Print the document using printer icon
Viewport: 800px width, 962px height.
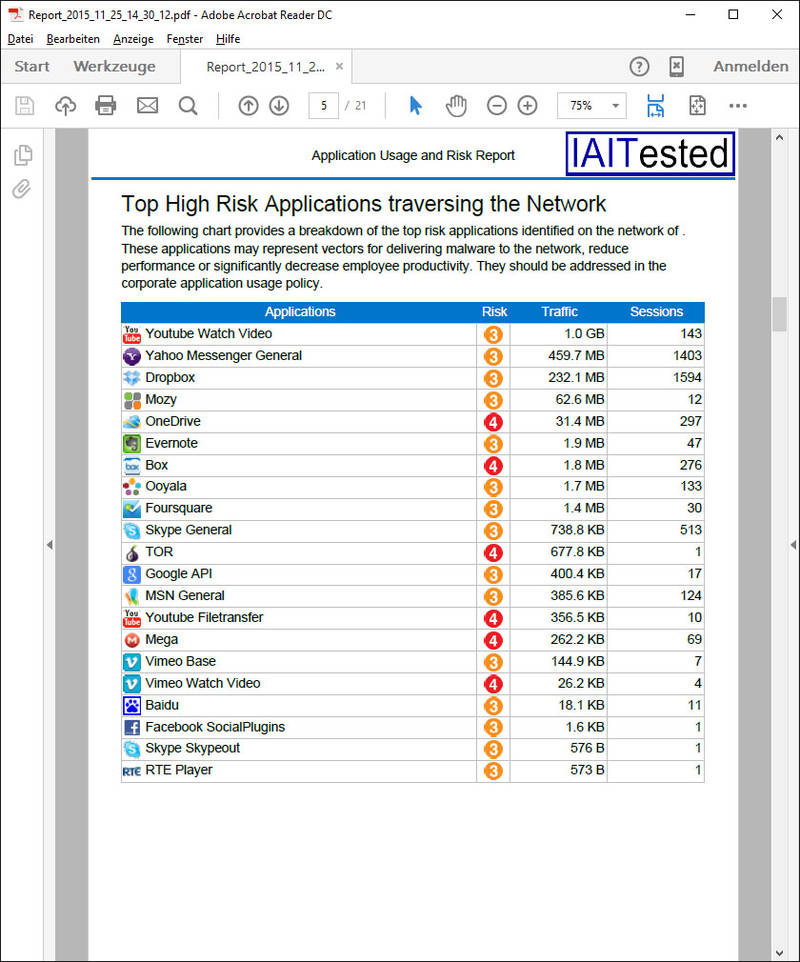106,106
